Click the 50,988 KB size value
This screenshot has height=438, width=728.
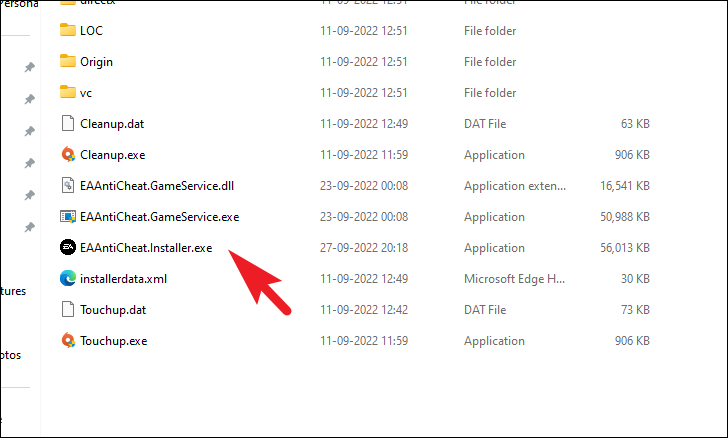pyautogui.click(x=625, y=217)
